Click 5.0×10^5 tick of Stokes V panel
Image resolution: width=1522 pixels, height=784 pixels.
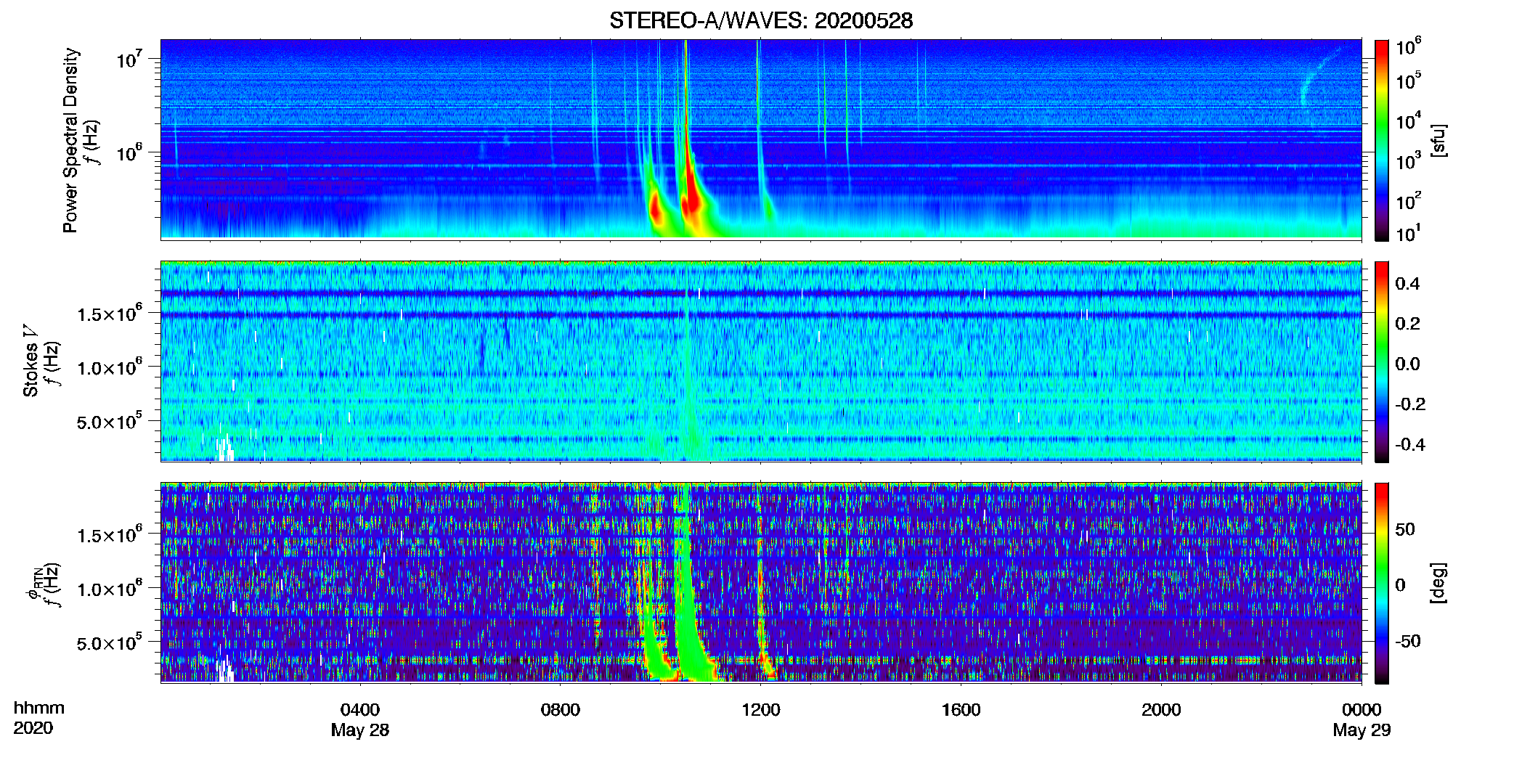coord(110,421)
